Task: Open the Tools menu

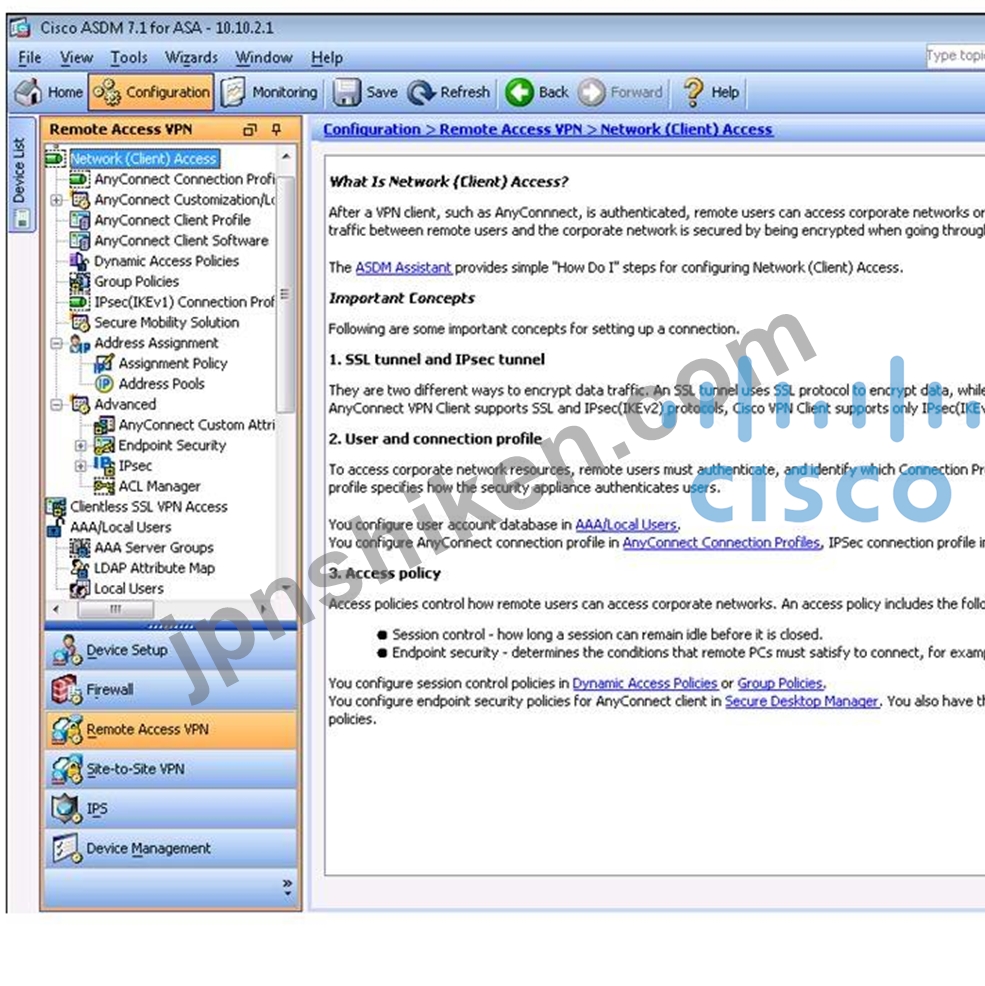Action: tap(129, 57)
